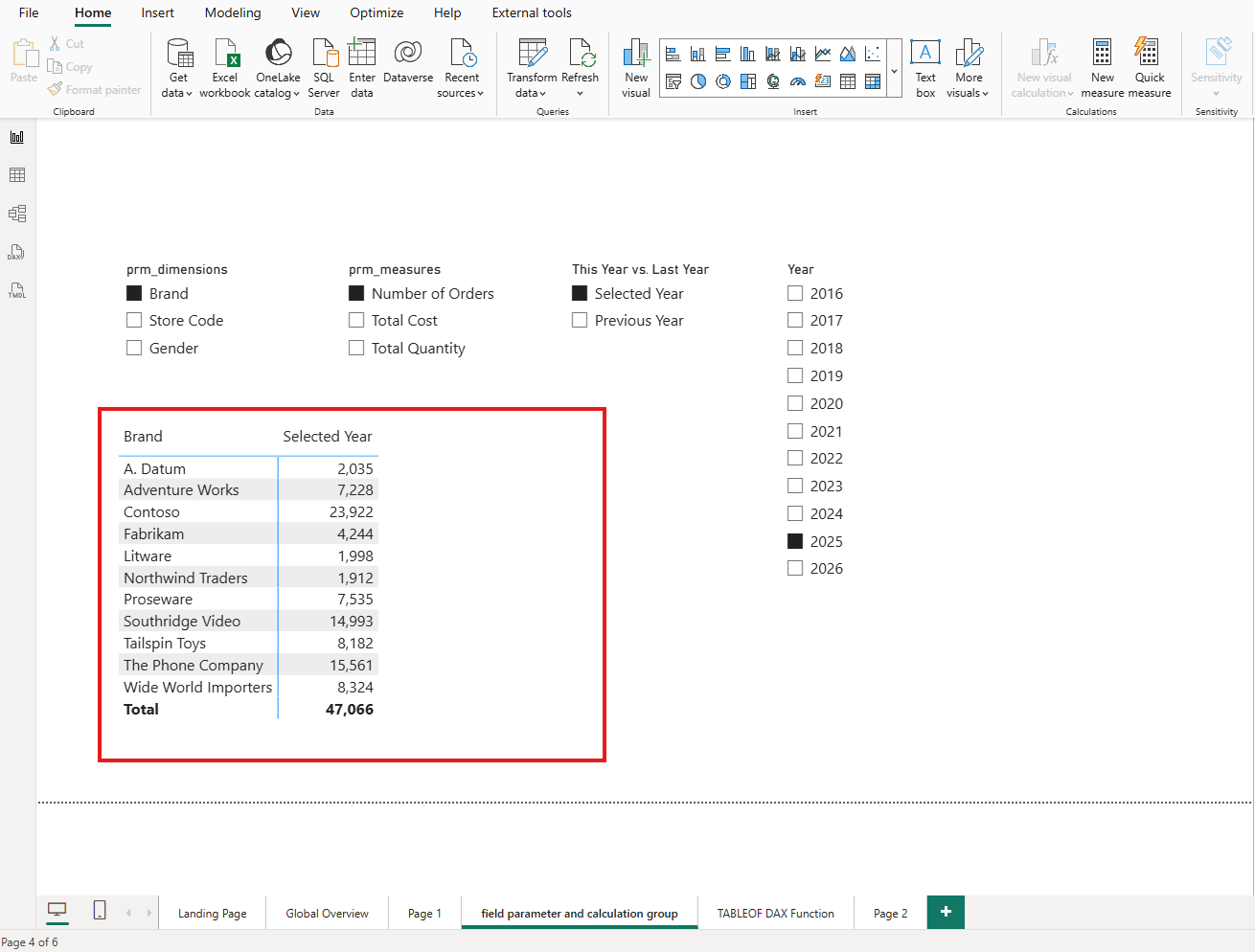
Task: Select year 2016 in Year slicer
Action: click(x=795, y=293)
